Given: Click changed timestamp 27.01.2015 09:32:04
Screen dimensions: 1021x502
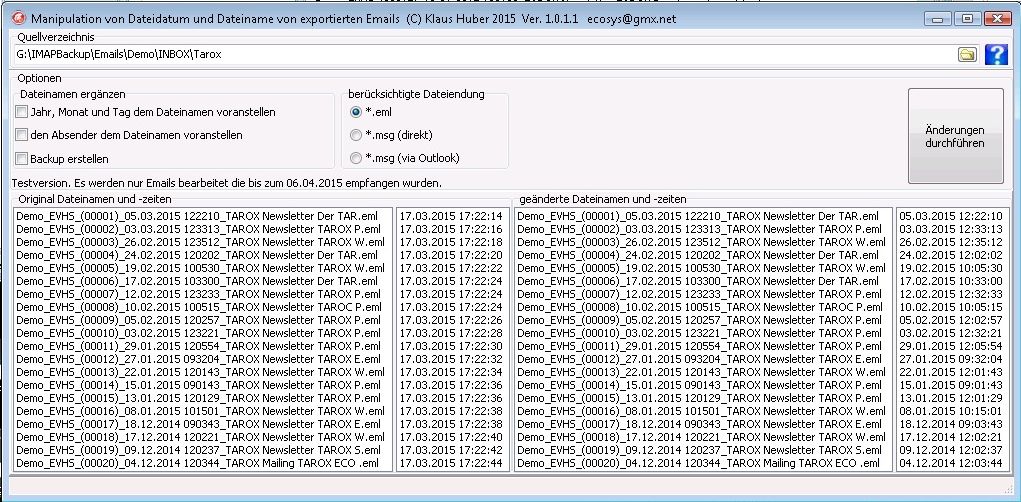Looking at the screenshot, I should coord(951,359).
